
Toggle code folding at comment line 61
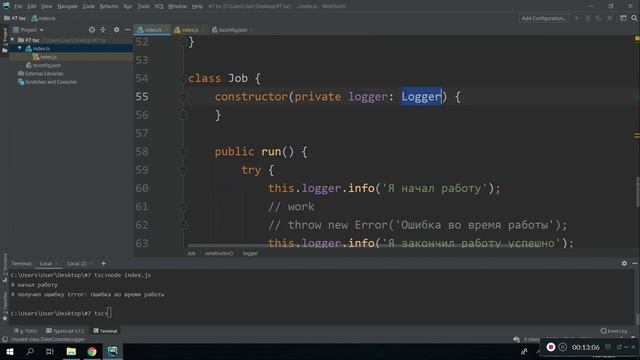tap(183, 207)
